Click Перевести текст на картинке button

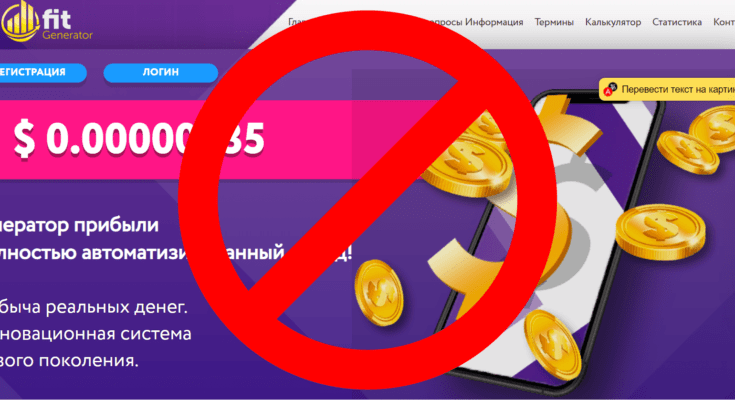coord(667,89)
